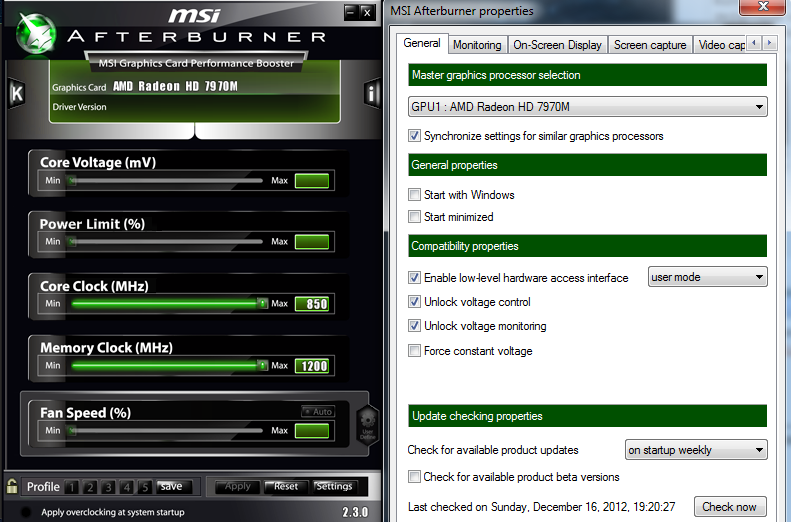Click the Core Clock slider handle
Screen dimensions: 791x522
coord(263,303)
